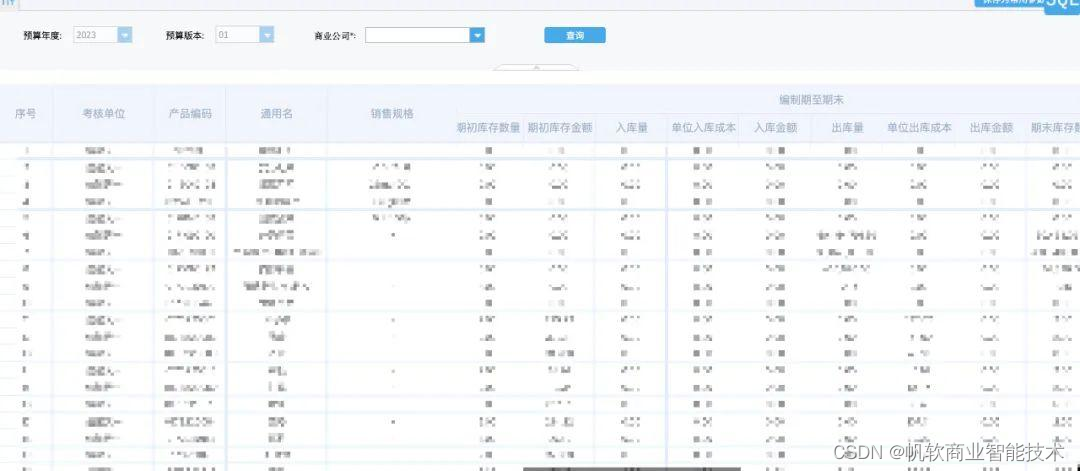Click inside the 商业公司 input field
Screen dimensions: 1080x471
click(417, 35)
